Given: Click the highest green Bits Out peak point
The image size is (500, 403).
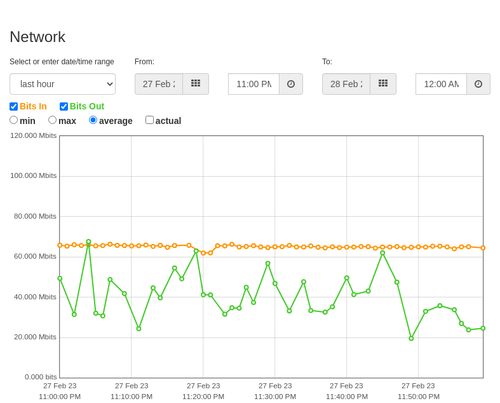Looking at the screenshot, I should [88, 242].
